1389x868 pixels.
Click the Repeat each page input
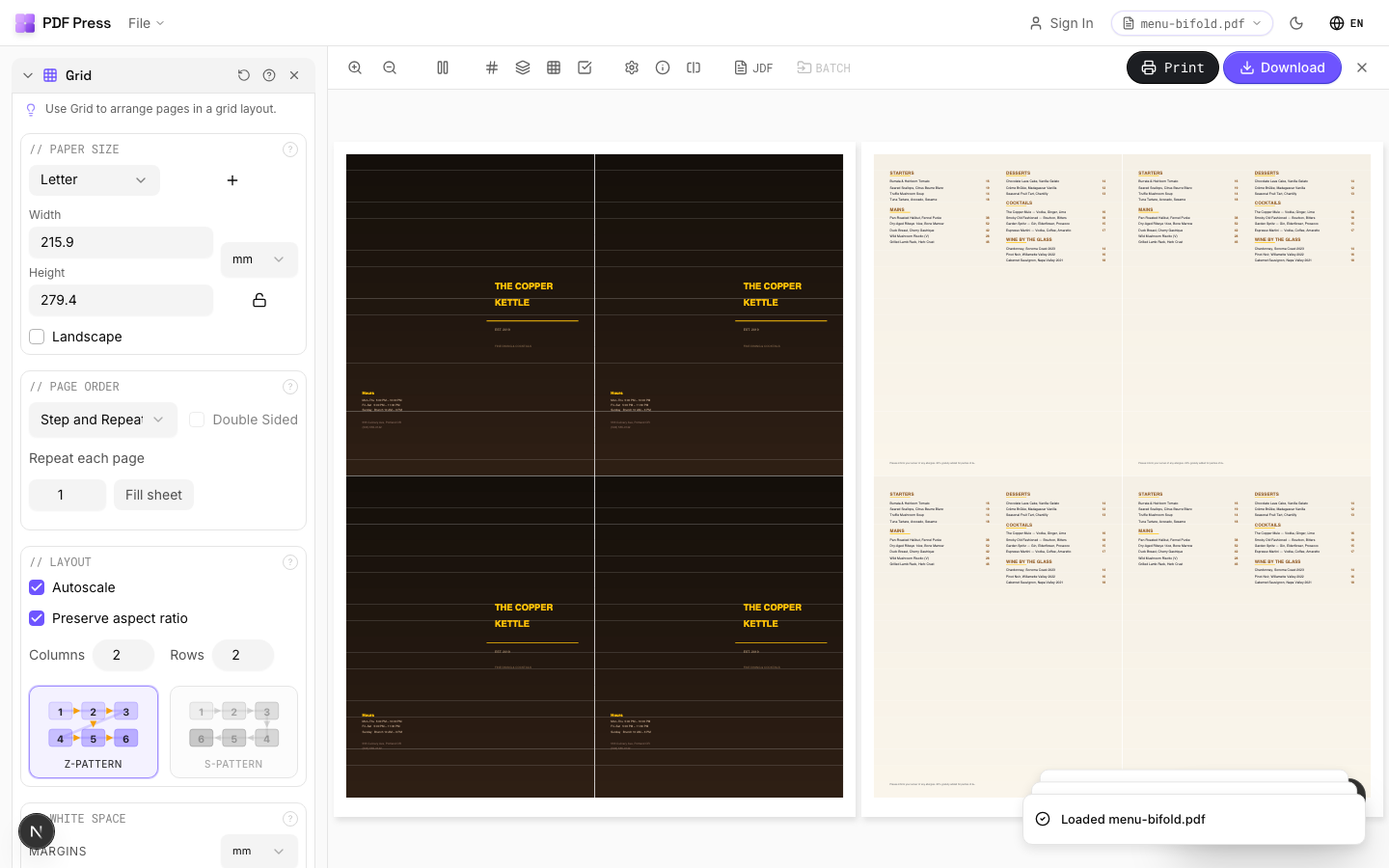tap(68, 495)
